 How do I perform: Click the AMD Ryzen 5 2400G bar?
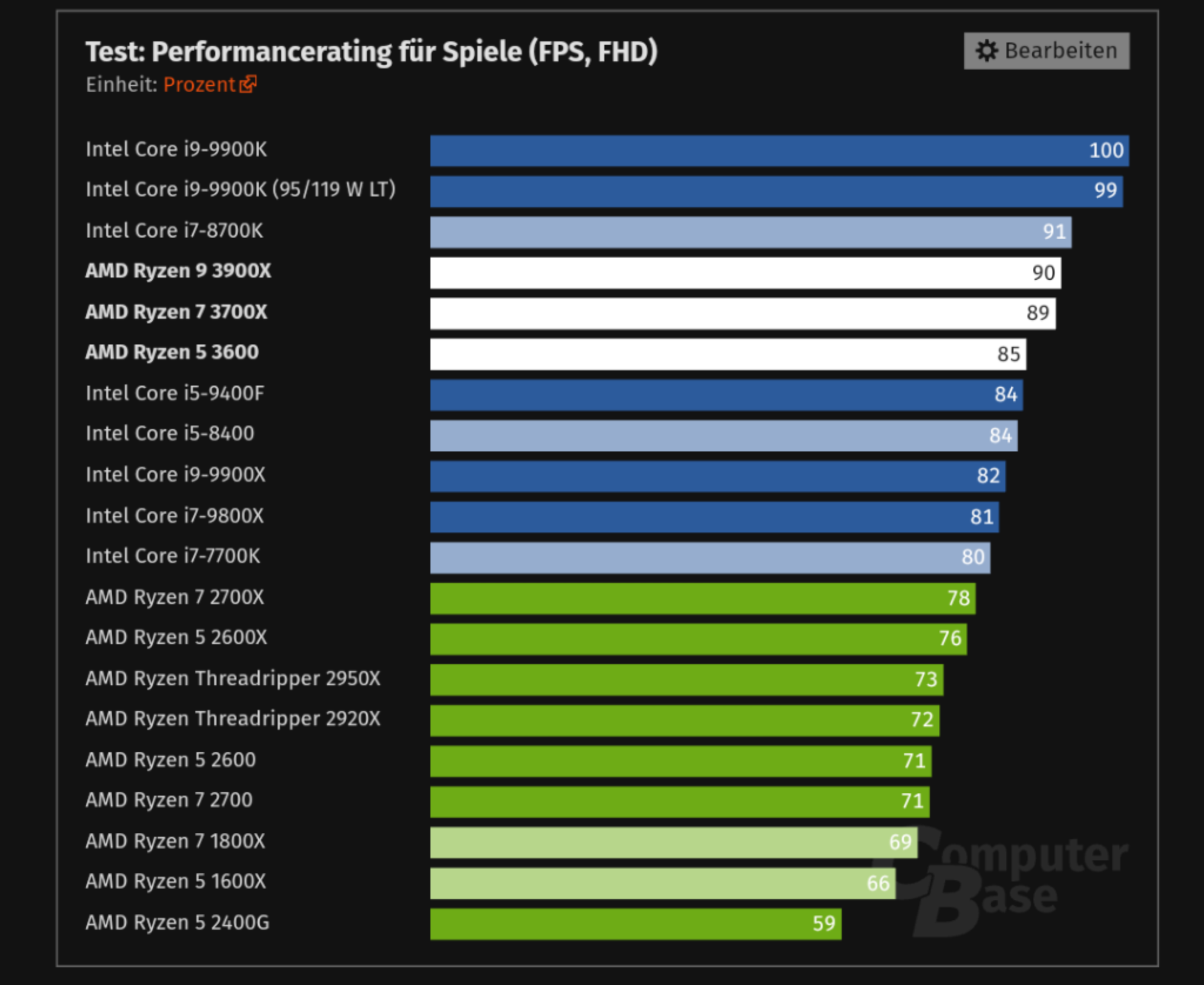pyautogui.click(x=636, y=924)
